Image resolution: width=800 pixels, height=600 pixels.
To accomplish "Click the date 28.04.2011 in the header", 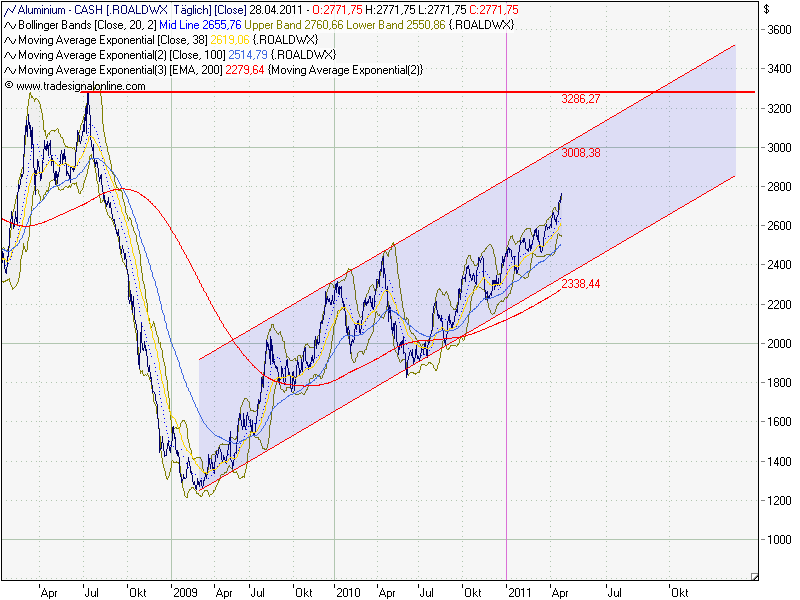I will point(278,10).
